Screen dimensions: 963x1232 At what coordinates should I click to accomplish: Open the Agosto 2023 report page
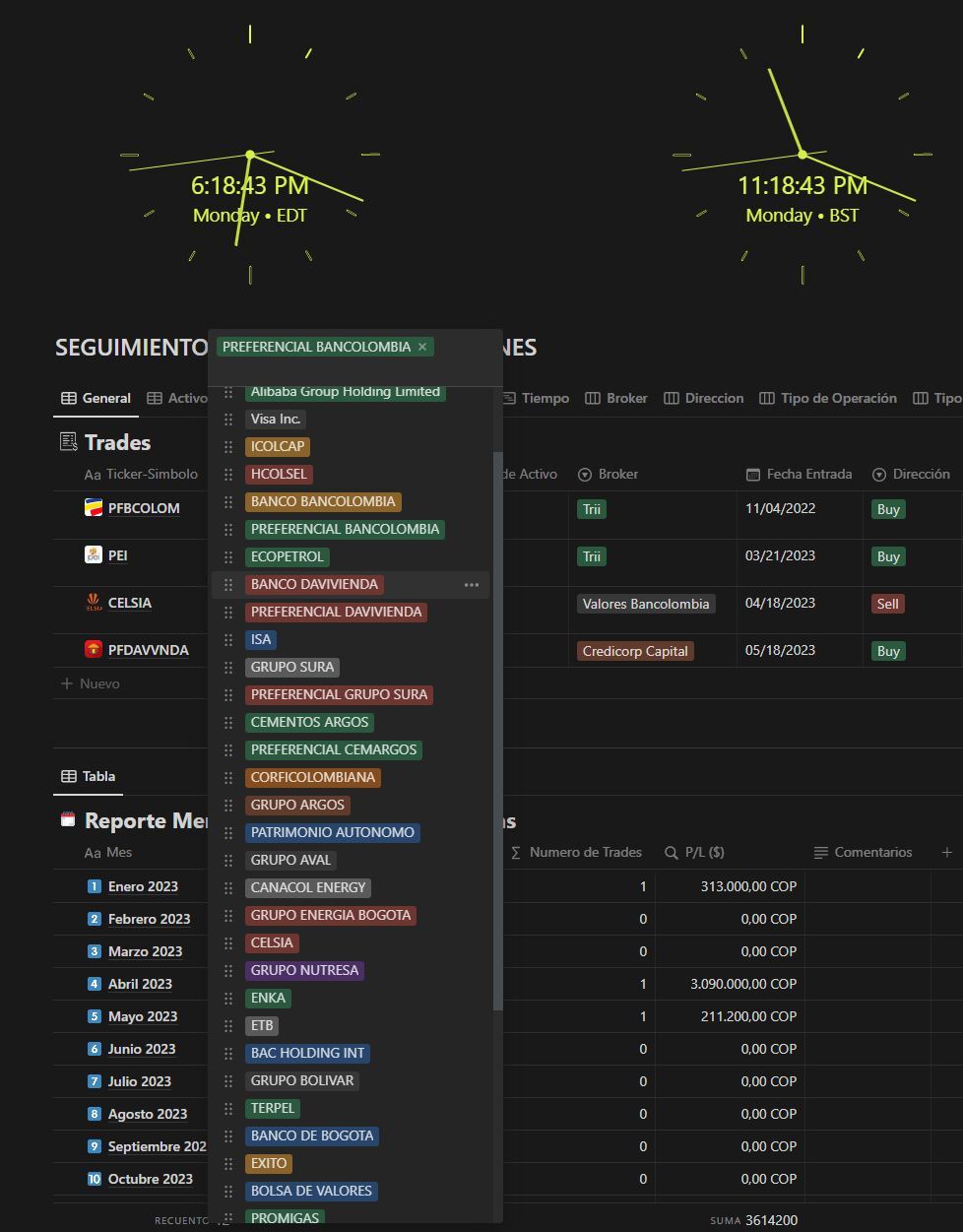[x=148, y=1114]
